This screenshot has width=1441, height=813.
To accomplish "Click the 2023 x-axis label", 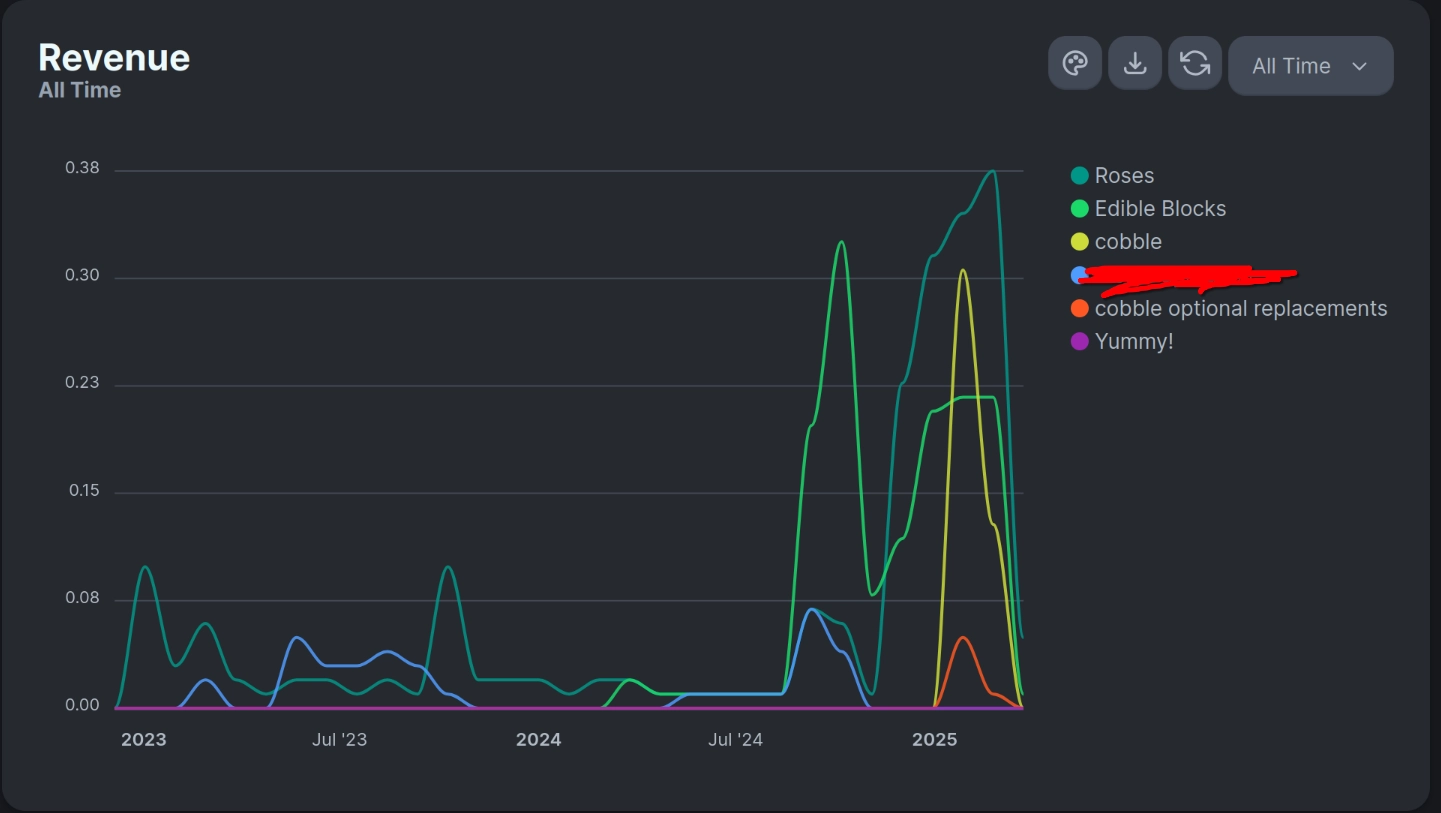I will point(144,740).
